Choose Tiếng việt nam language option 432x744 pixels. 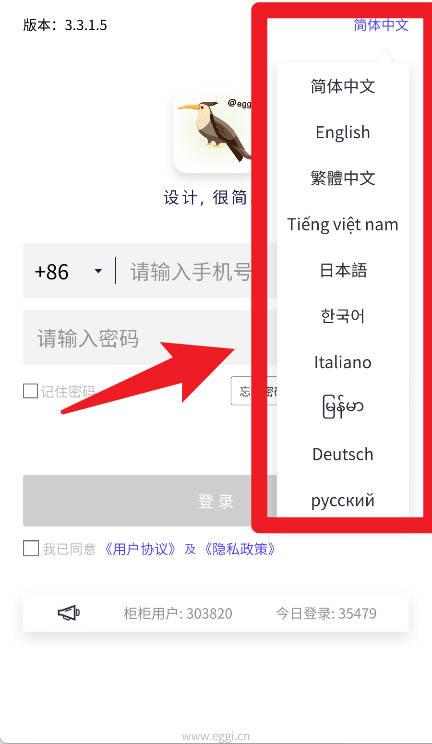pyautogui.click(x=342, y=224)
